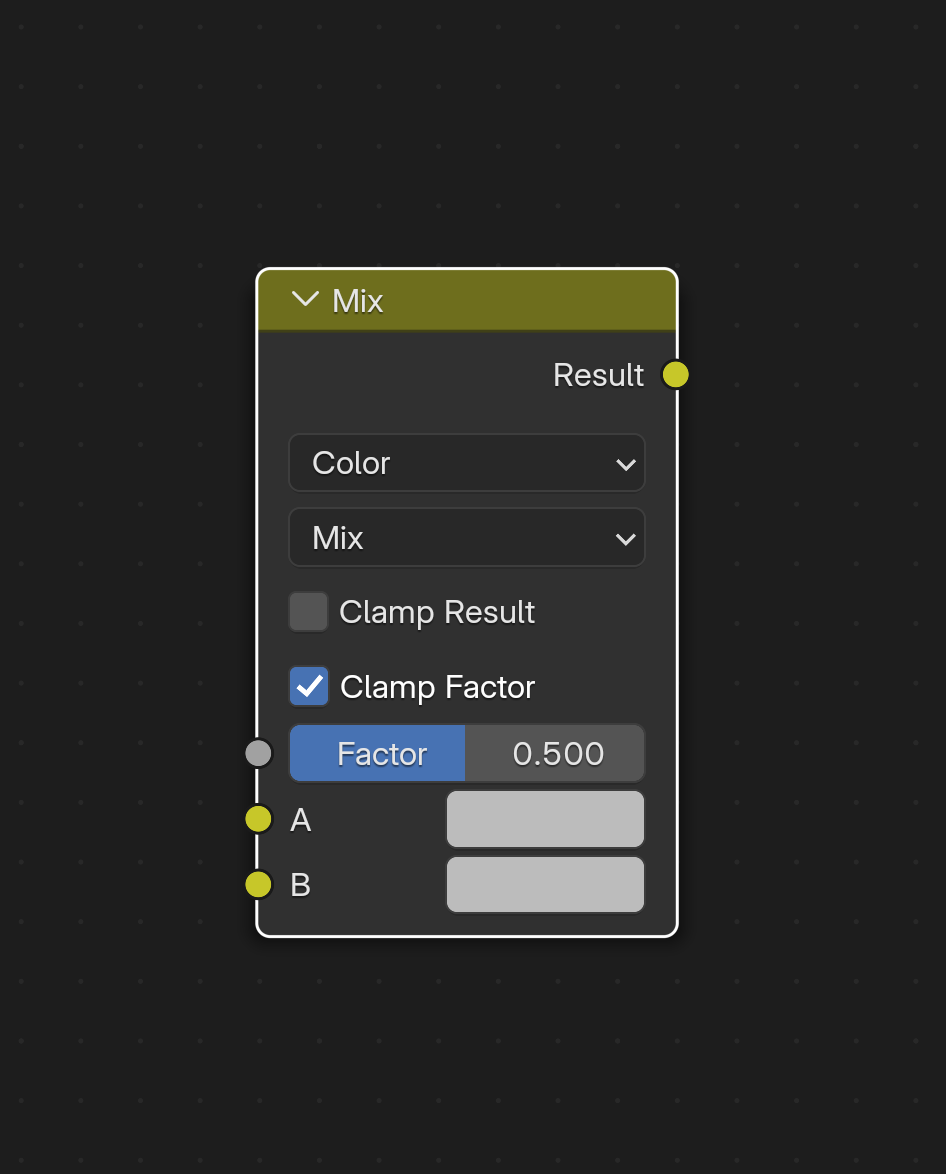This screenshot has height=1174, width=946.
Task: Click the gray Factor input socket
Action: pyautogui.click(x=258, y=753)
